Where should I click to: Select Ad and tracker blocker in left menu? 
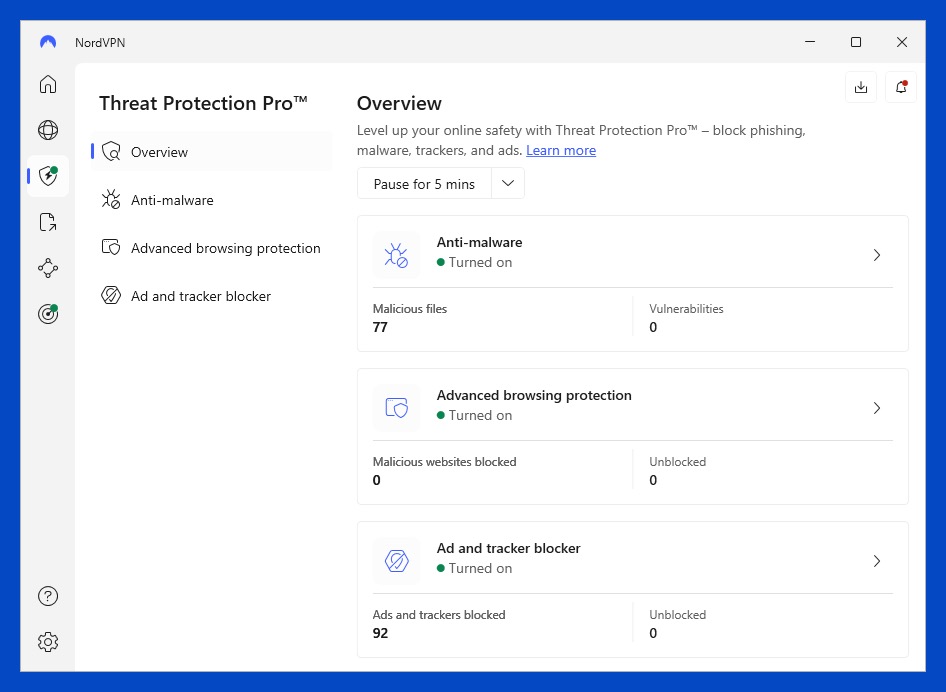pyautogui.click(x=211, y=296)
